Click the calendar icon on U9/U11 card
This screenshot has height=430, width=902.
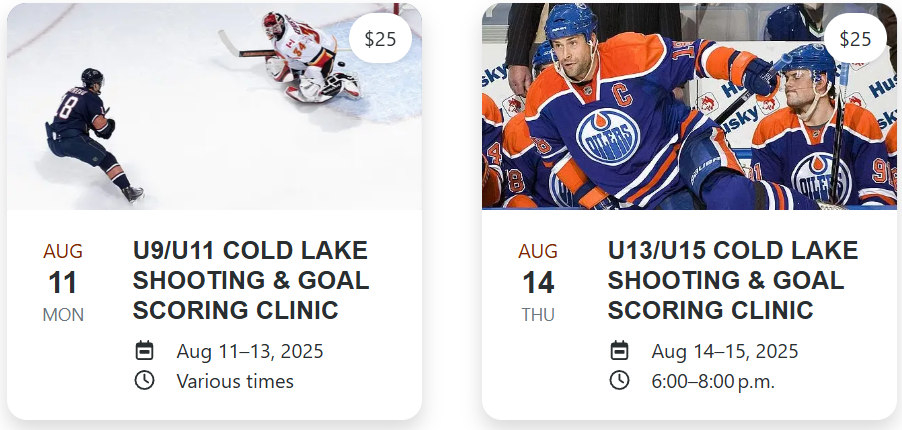coord(144,351)
